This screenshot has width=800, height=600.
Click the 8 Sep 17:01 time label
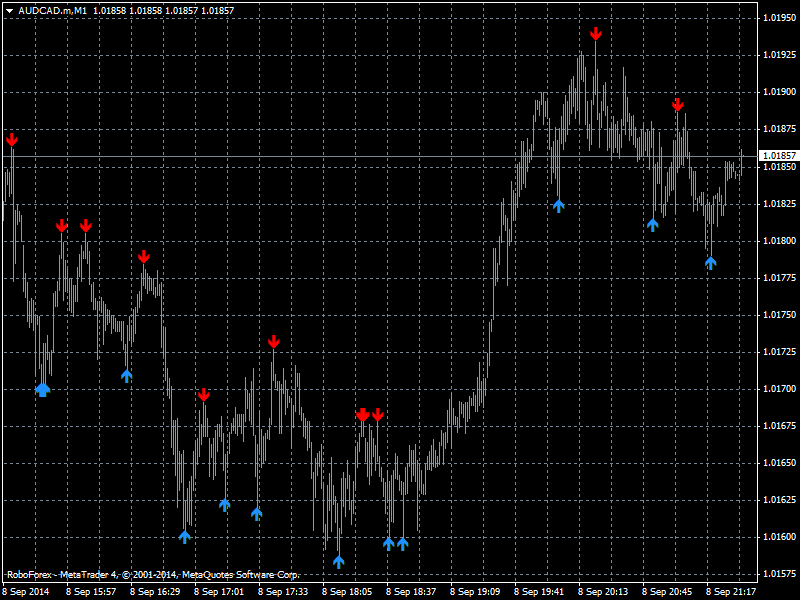click(219, 592)
